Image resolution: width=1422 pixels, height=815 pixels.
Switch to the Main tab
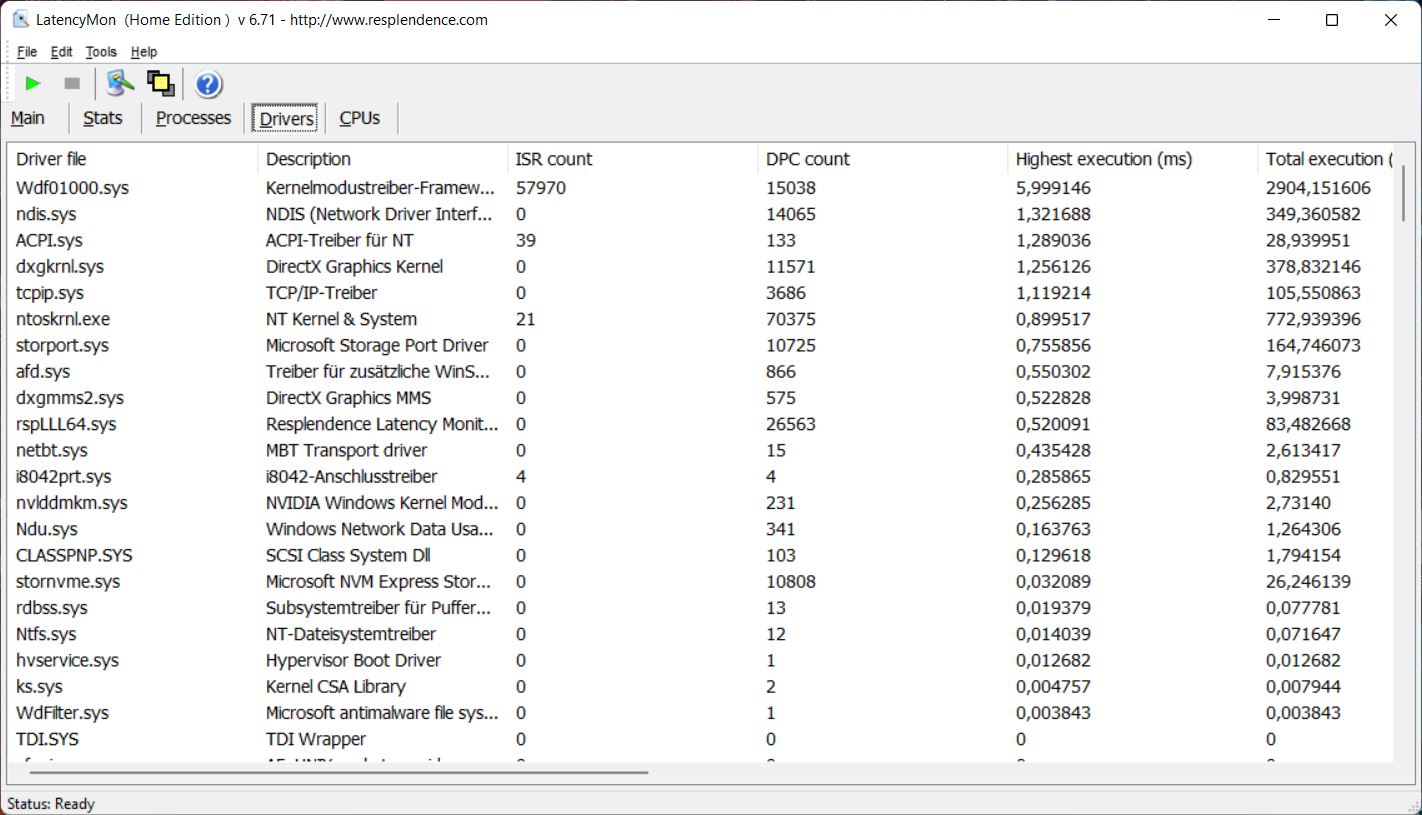[28, 118]
